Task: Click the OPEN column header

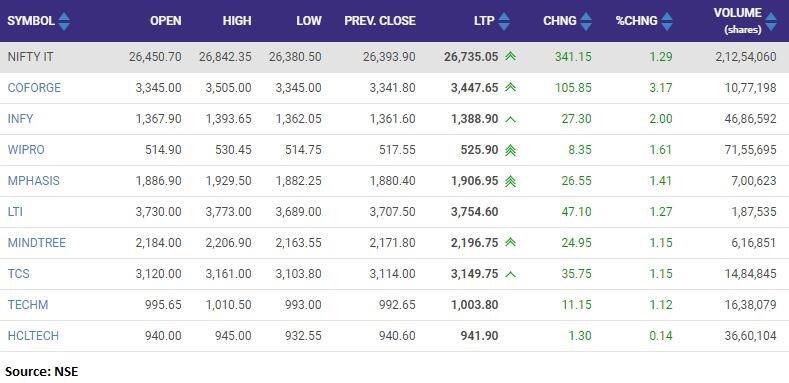Action: coord(166,21)
